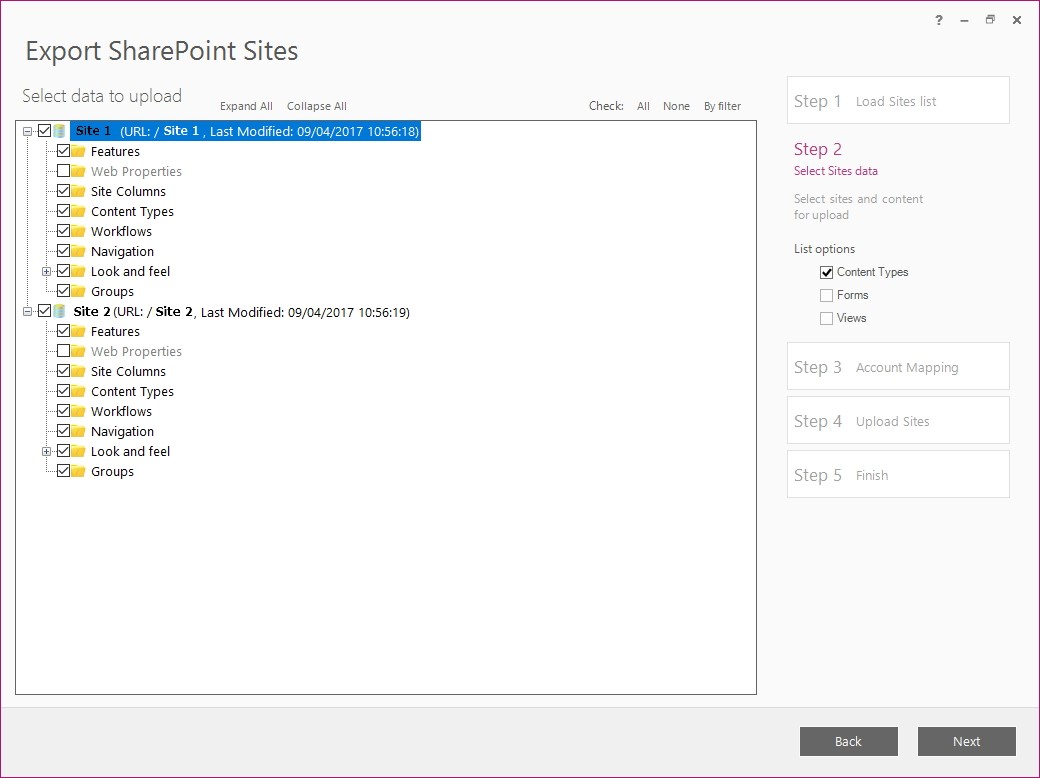Check All items via the All link
The width and height of the screenshot is (1040, 778).
point(643,106)
